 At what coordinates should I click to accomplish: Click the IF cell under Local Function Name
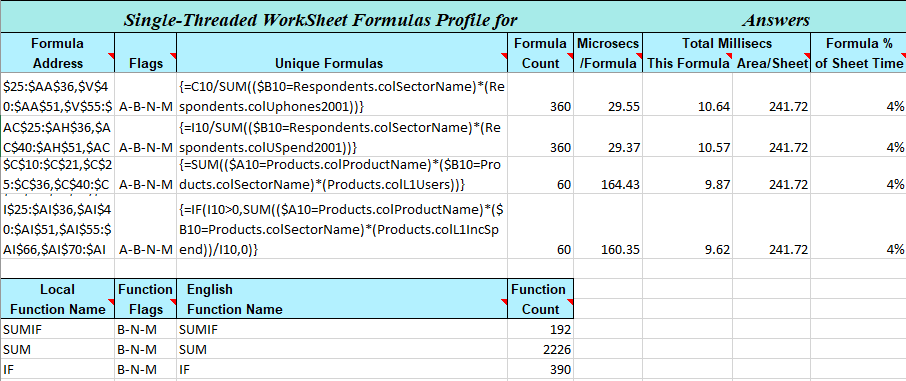pyautogui.click(x=58, y=370)
